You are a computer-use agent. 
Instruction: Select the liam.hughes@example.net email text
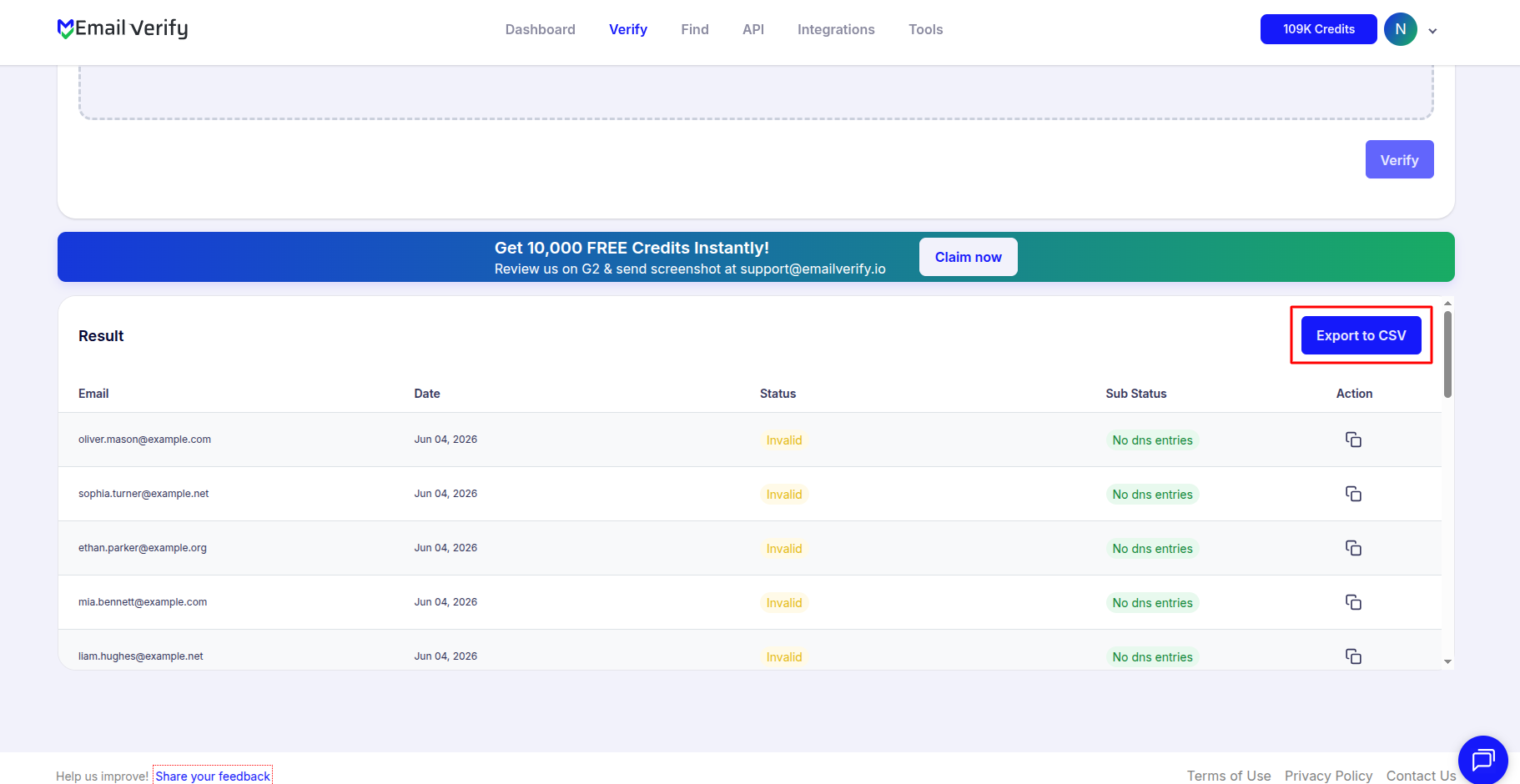tap(141, 656)
